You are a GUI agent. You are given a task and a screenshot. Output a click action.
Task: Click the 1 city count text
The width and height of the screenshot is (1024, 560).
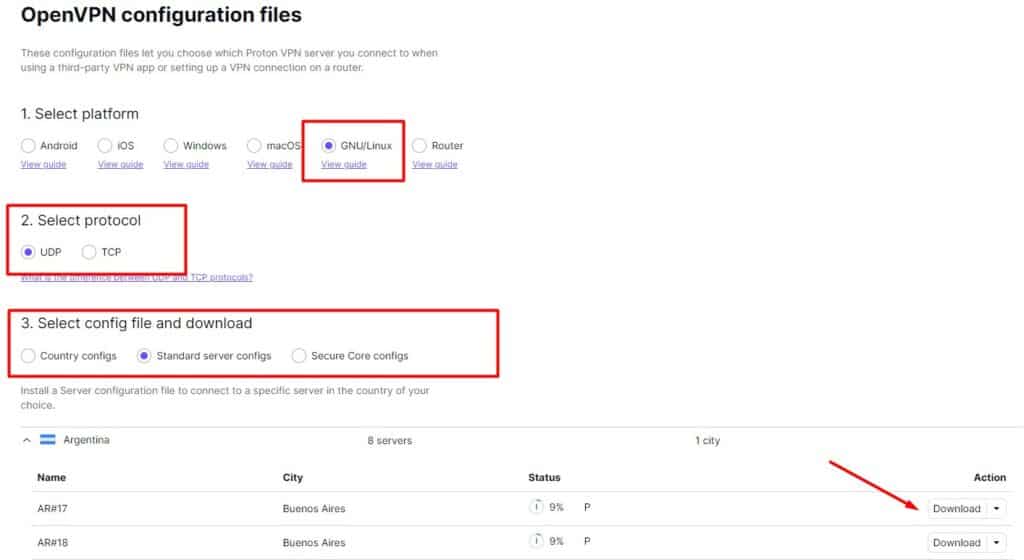click(x=707, y=441)
